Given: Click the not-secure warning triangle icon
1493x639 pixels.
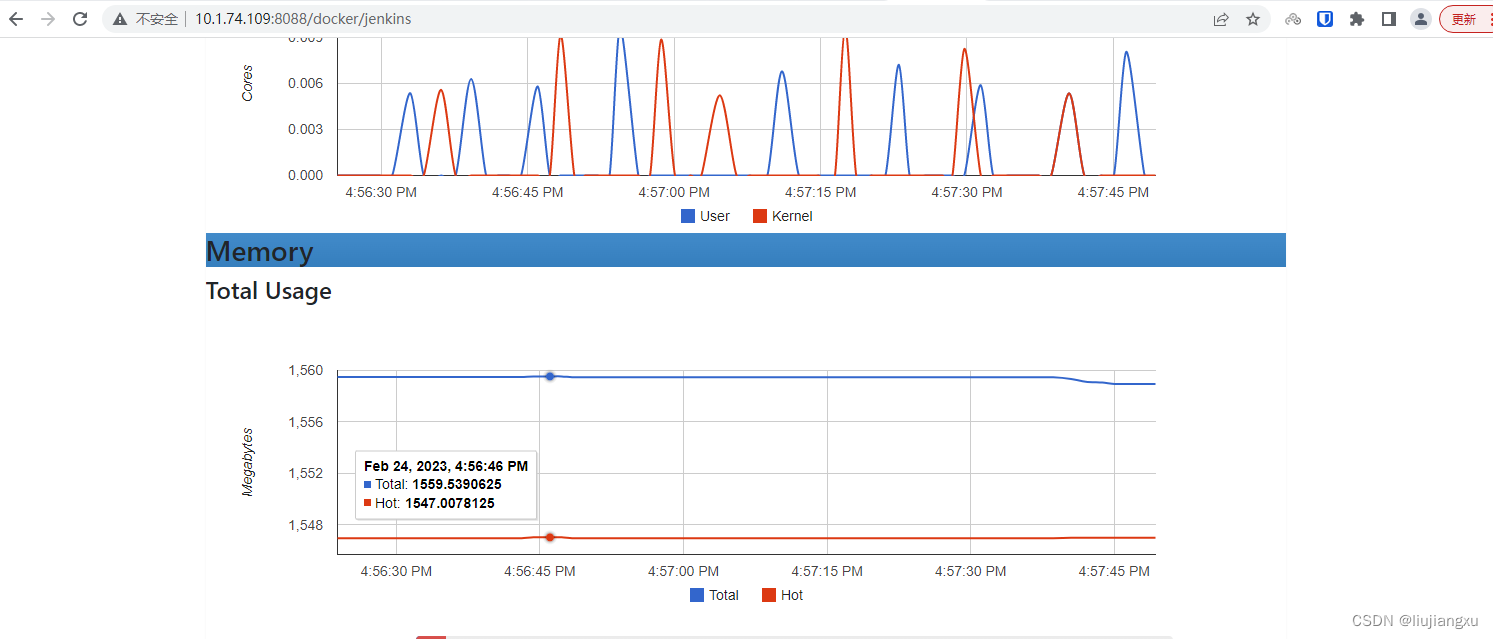Looking at the screenshot, I should point(120,19).
